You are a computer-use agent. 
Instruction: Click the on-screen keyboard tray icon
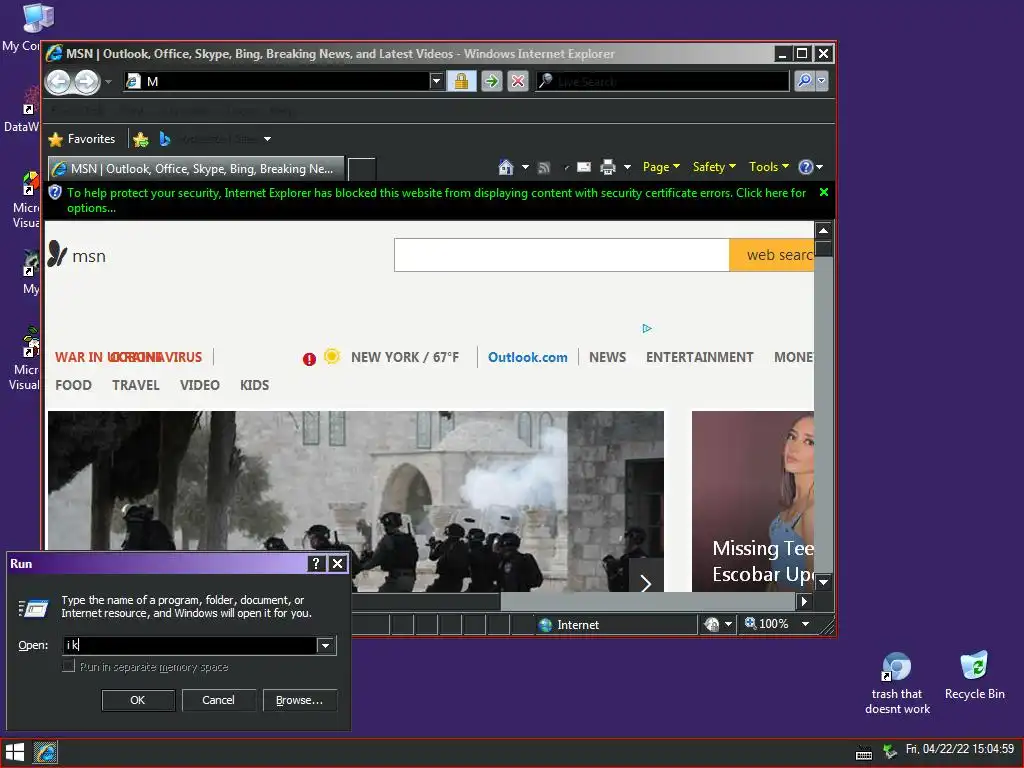(863, 754)
